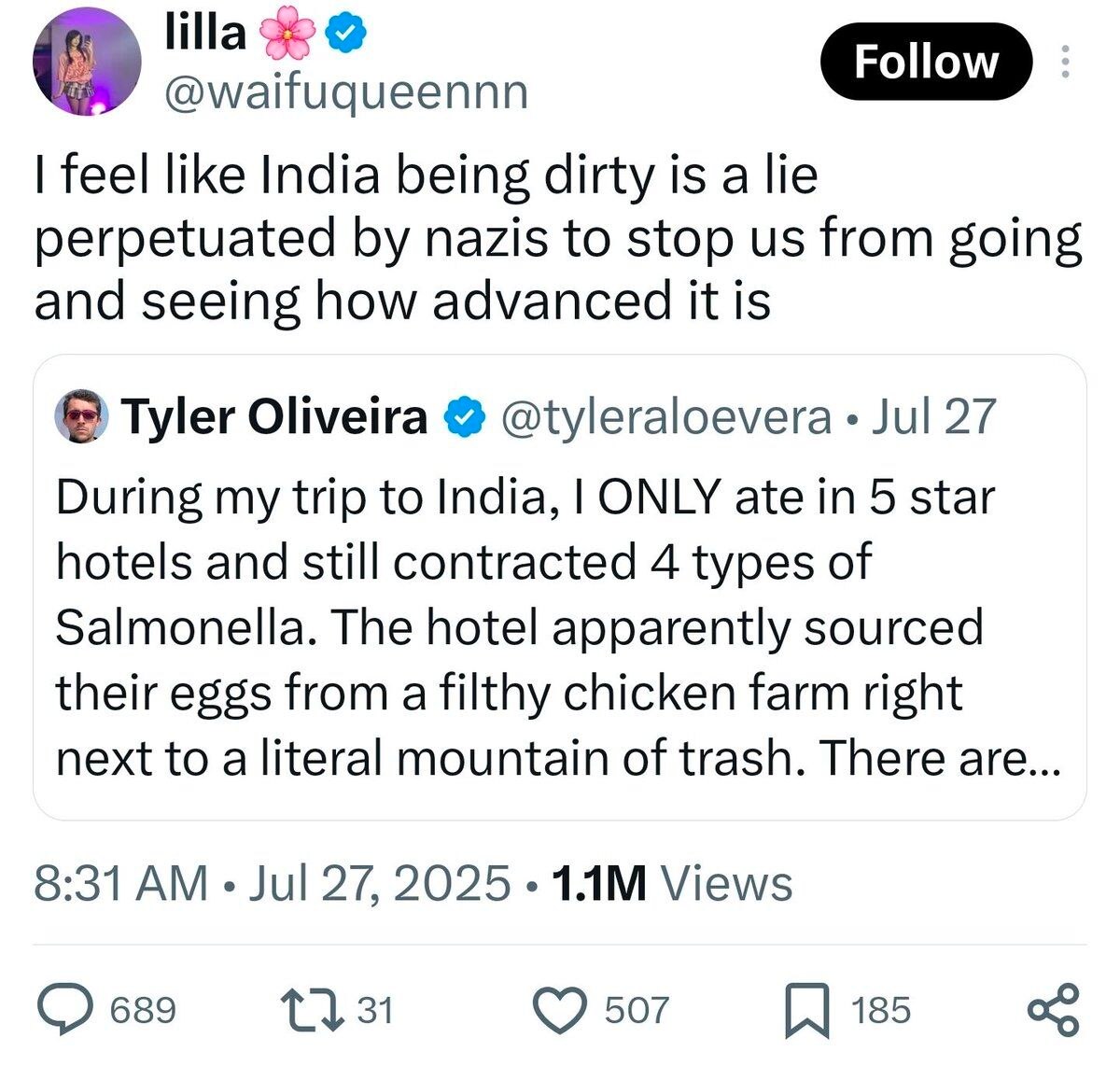1120x1066 pixels.
Task: Open Tyler Oliveira's avatar in quoted tweet
Action: [83, 416]
